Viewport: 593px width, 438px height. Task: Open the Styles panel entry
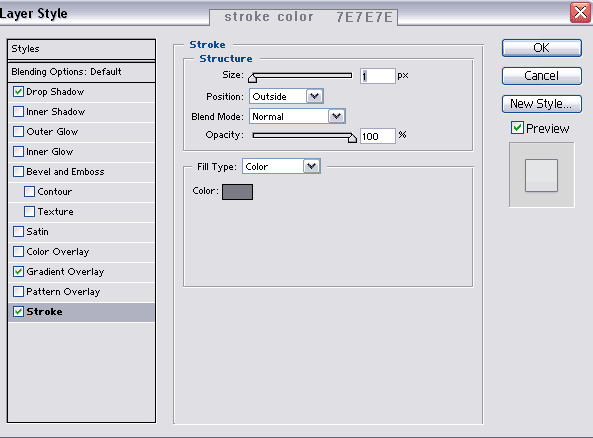[81, 49]
